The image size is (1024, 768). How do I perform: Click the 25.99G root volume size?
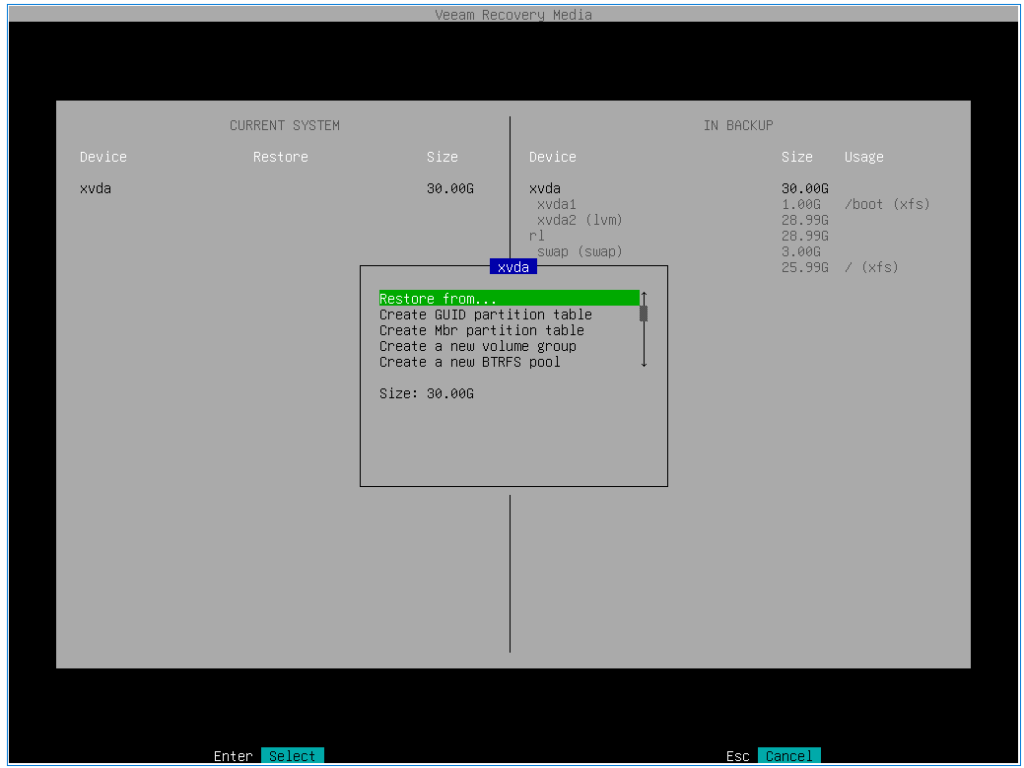click(x=805, y=267)
